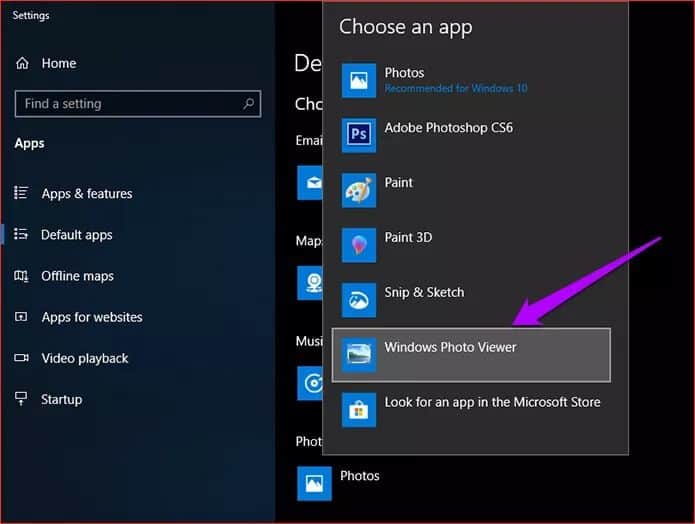Click the Video playback camera icon
The width and height of the screenshot is (695, 524).
click(21, 357)
